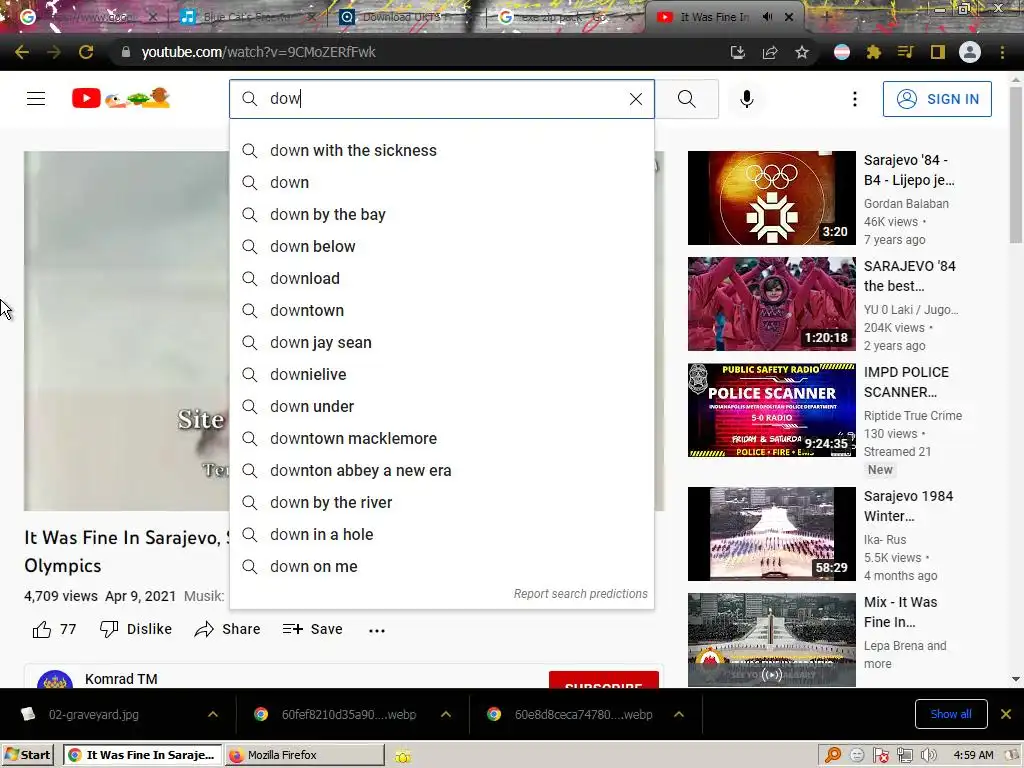This screenshot has width=1024, height=768.
Task: Reload the page with refresh icon
Action: point(86,52)
